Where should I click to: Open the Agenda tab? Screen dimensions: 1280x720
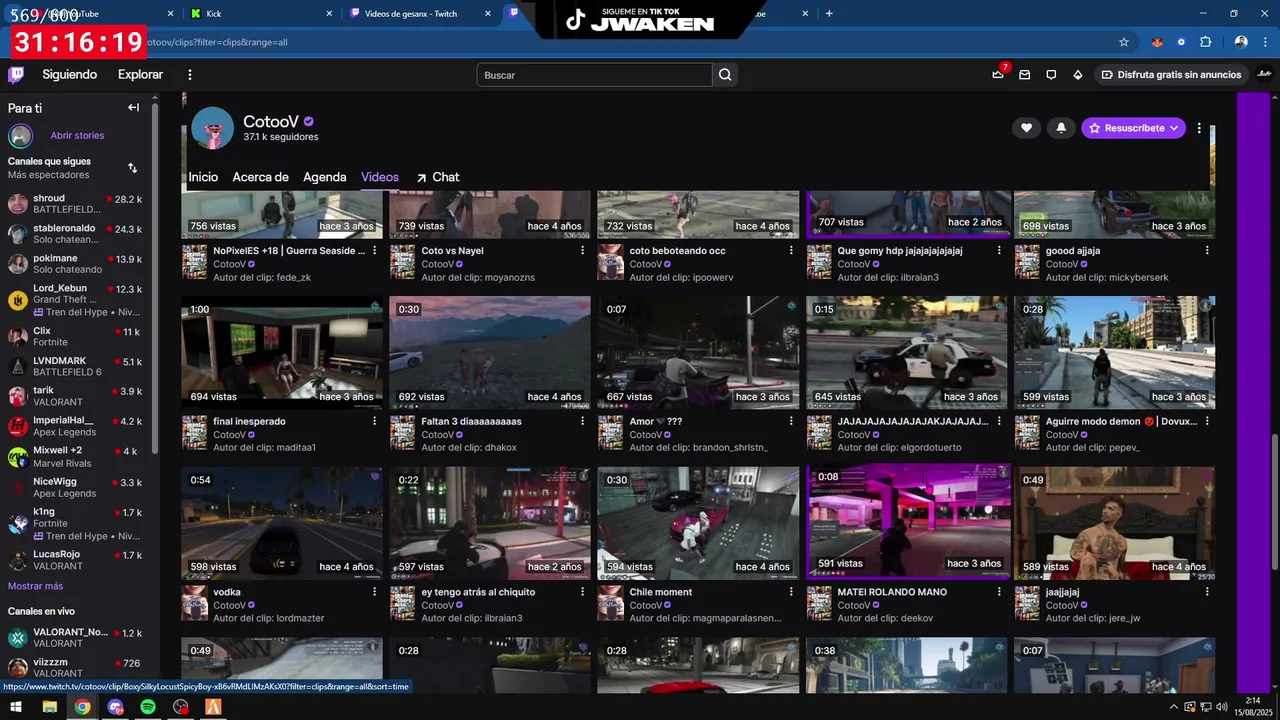click(325, 177)
